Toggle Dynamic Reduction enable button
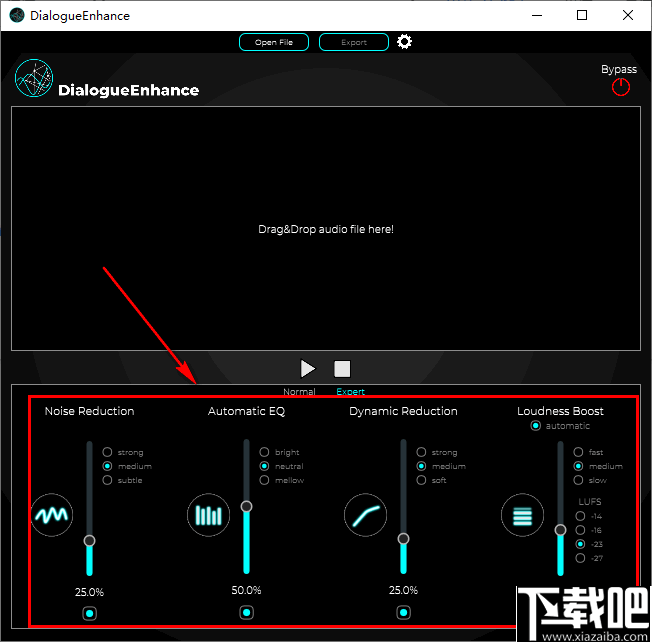652x642 pixels. 403,612
